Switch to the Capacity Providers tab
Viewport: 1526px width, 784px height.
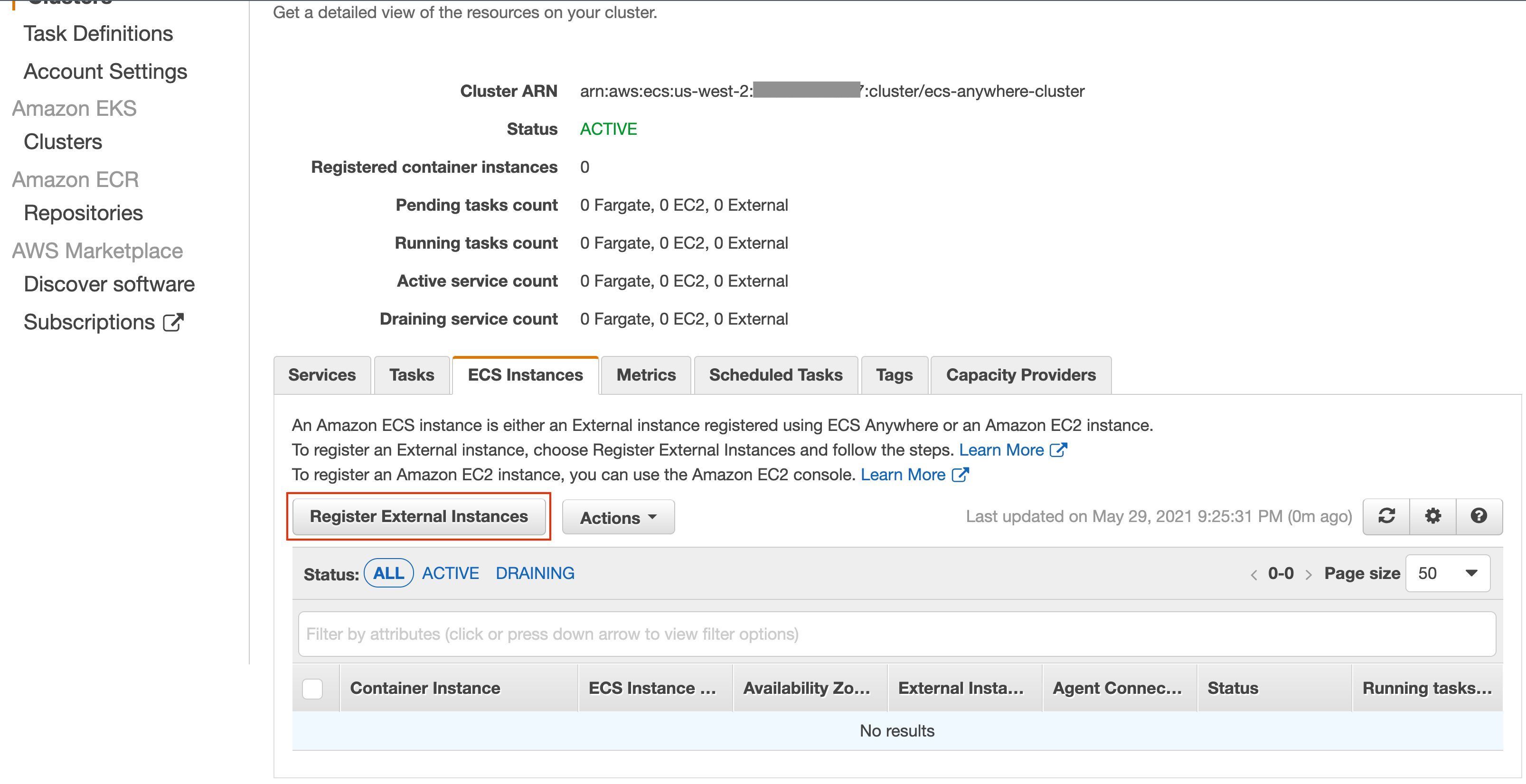click(1021, 375)
